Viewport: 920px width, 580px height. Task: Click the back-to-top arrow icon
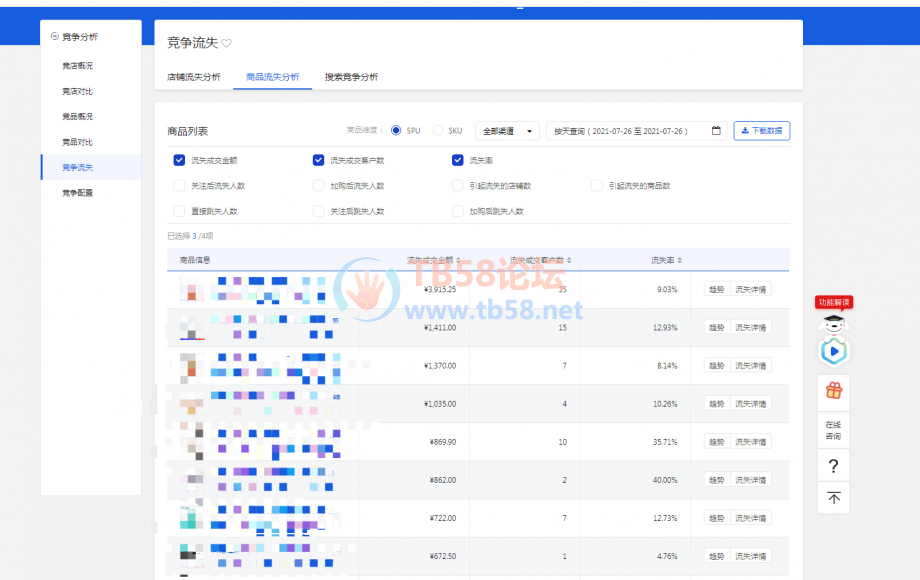833,497
